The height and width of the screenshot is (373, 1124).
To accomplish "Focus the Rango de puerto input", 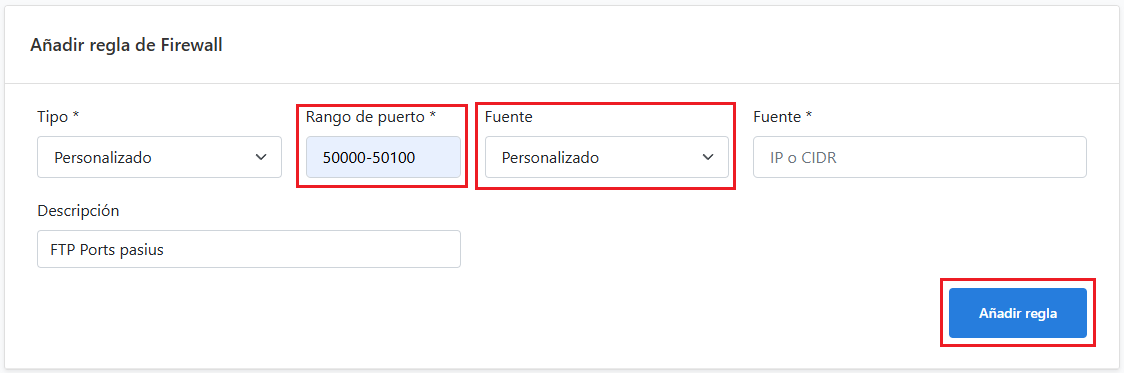I will click(383, 157).
